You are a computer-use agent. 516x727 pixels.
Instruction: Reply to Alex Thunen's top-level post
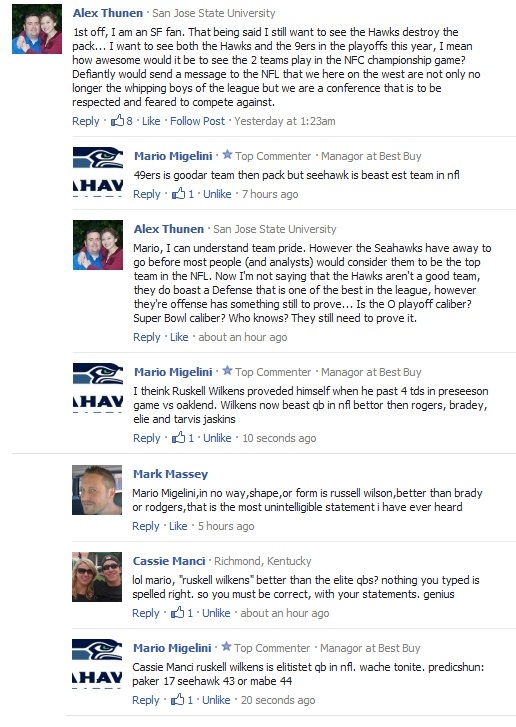click(86, 121)
